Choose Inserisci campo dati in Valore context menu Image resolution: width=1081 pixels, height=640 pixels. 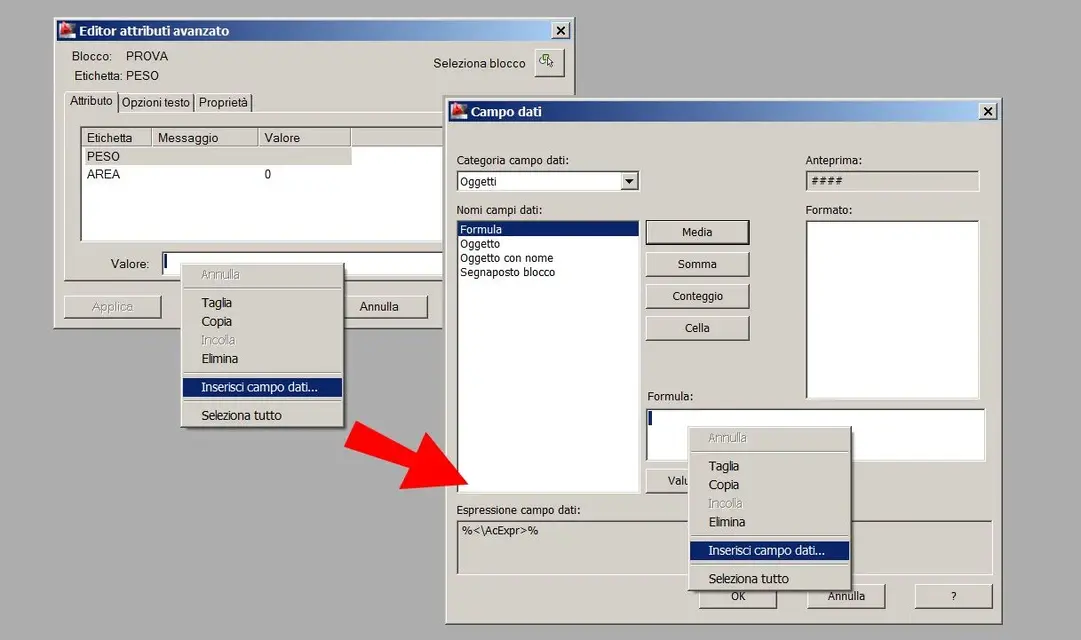click(x=262, y=387)
